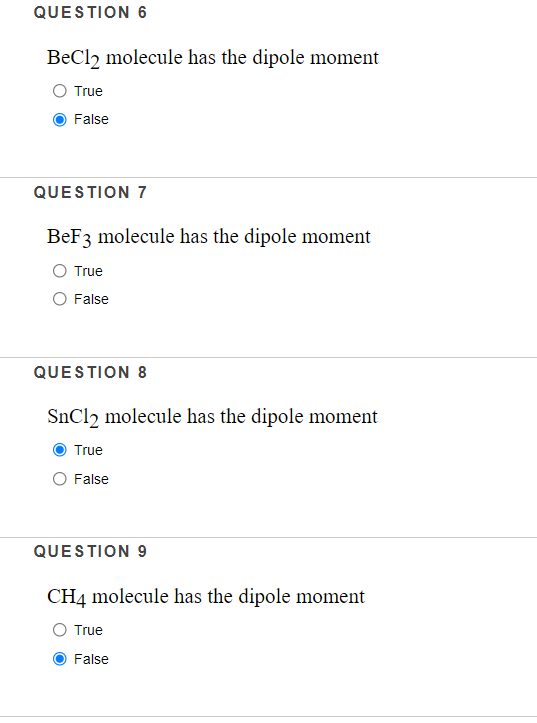The width and height of the screenshot is (537, 723).
Task: Click selected True radio circle for SnCl2 question
Action: 59,450
